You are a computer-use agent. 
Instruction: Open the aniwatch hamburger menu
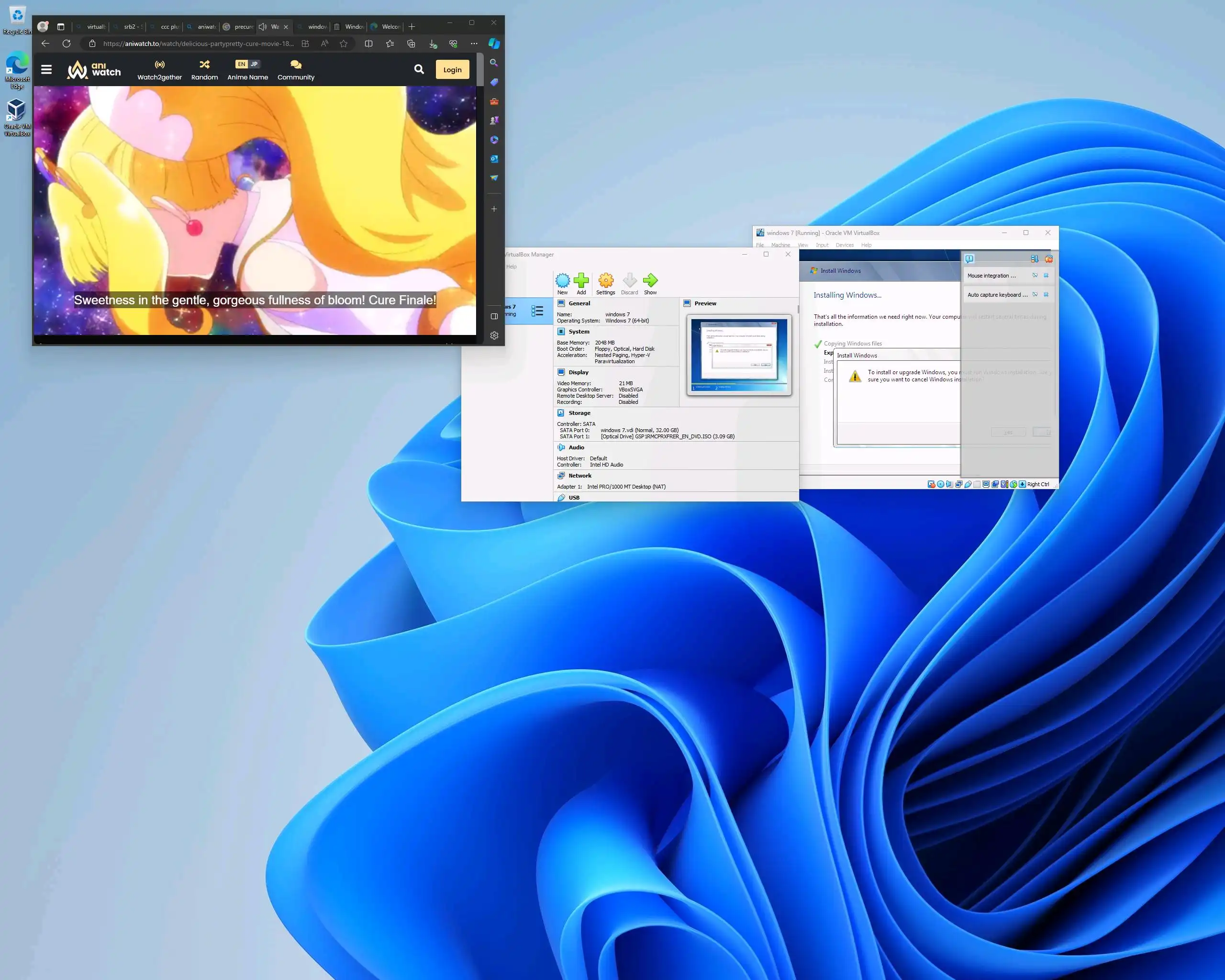coord(46,69)
